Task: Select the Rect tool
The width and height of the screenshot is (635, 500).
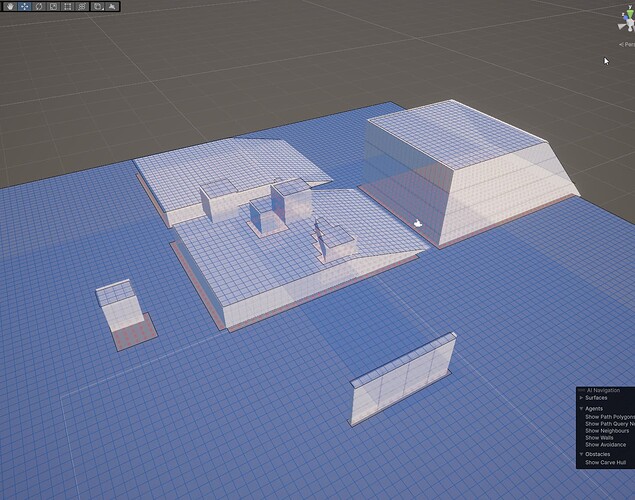Action: pyautogui.click(x=68, y=6)
